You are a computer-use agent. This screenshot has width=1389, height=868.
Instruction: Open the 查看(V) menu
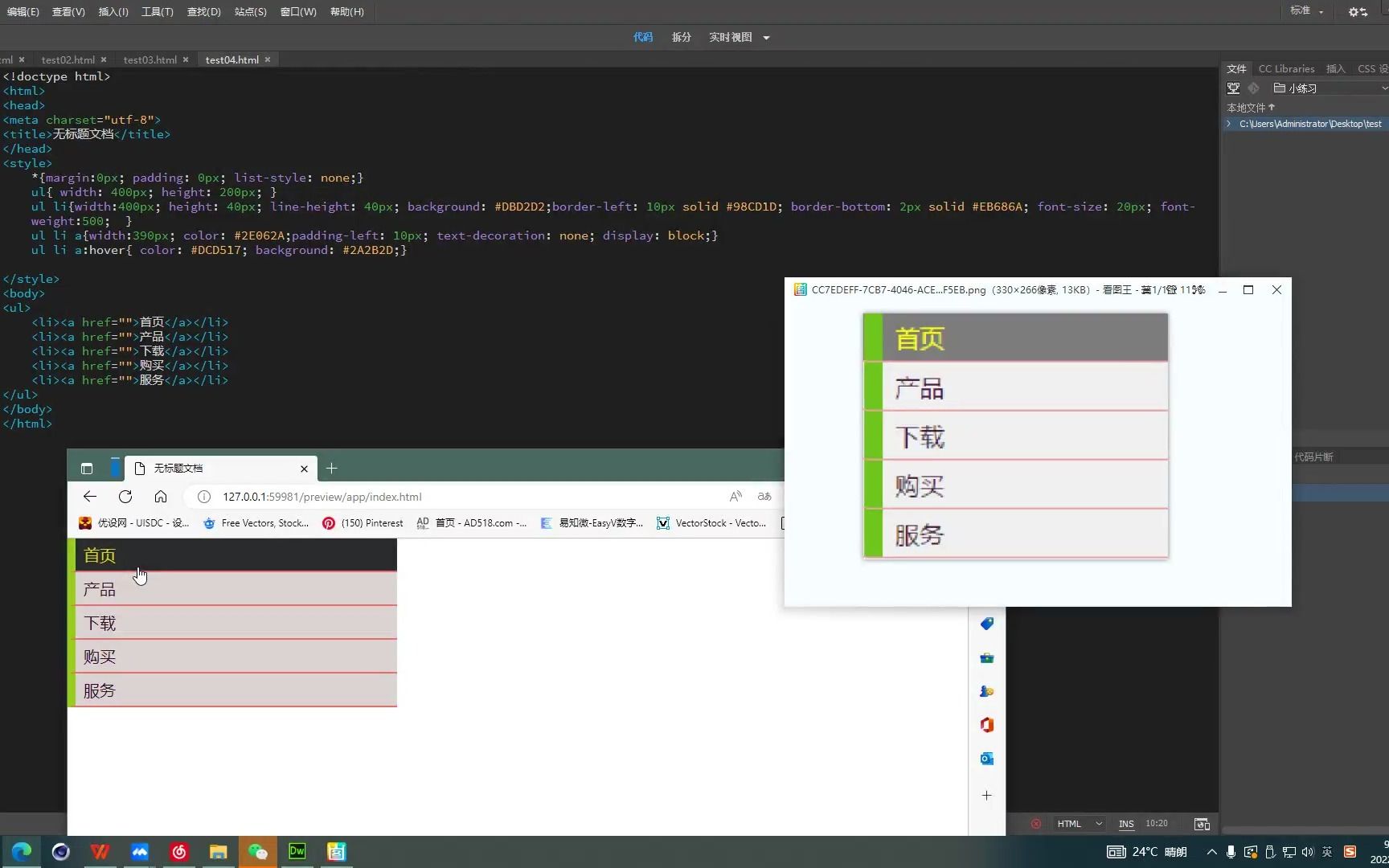coord(68,12)
